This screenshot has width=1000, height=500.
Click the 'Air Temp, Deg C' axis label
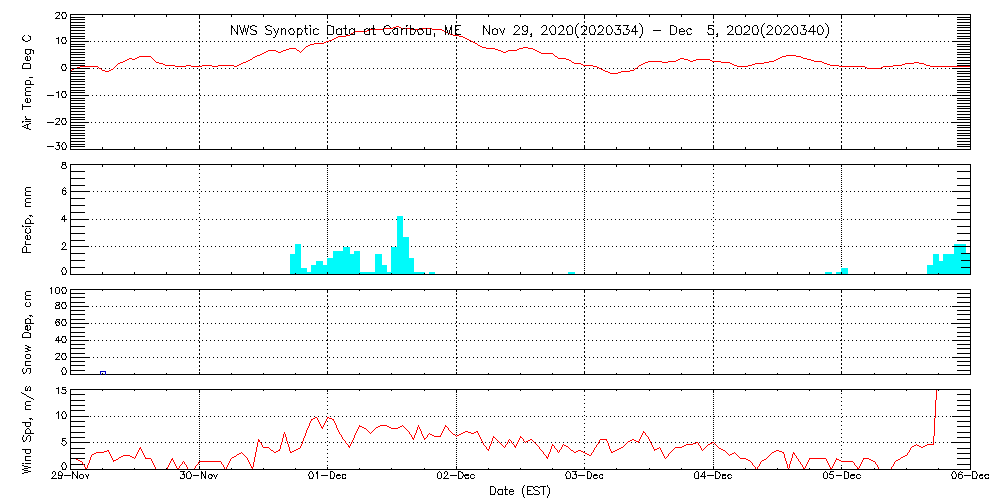[x=27, y=82]
